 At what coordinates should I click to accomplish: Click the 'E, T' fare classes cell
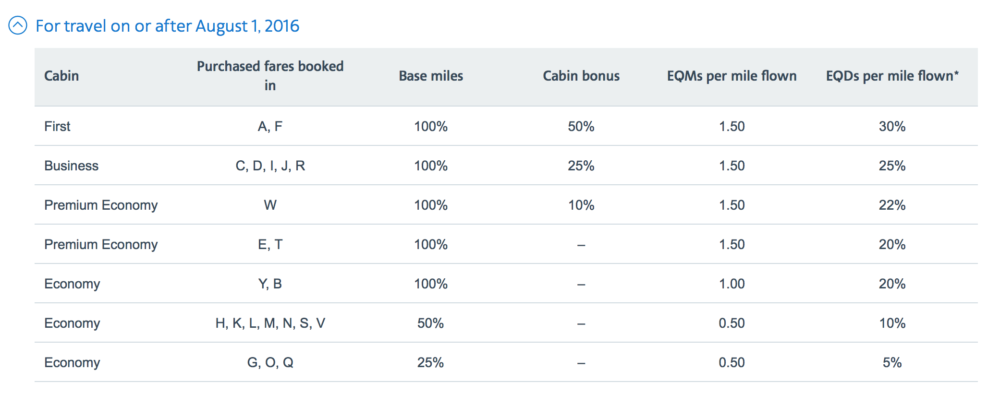pyautogui.click(x=270, y=244)
